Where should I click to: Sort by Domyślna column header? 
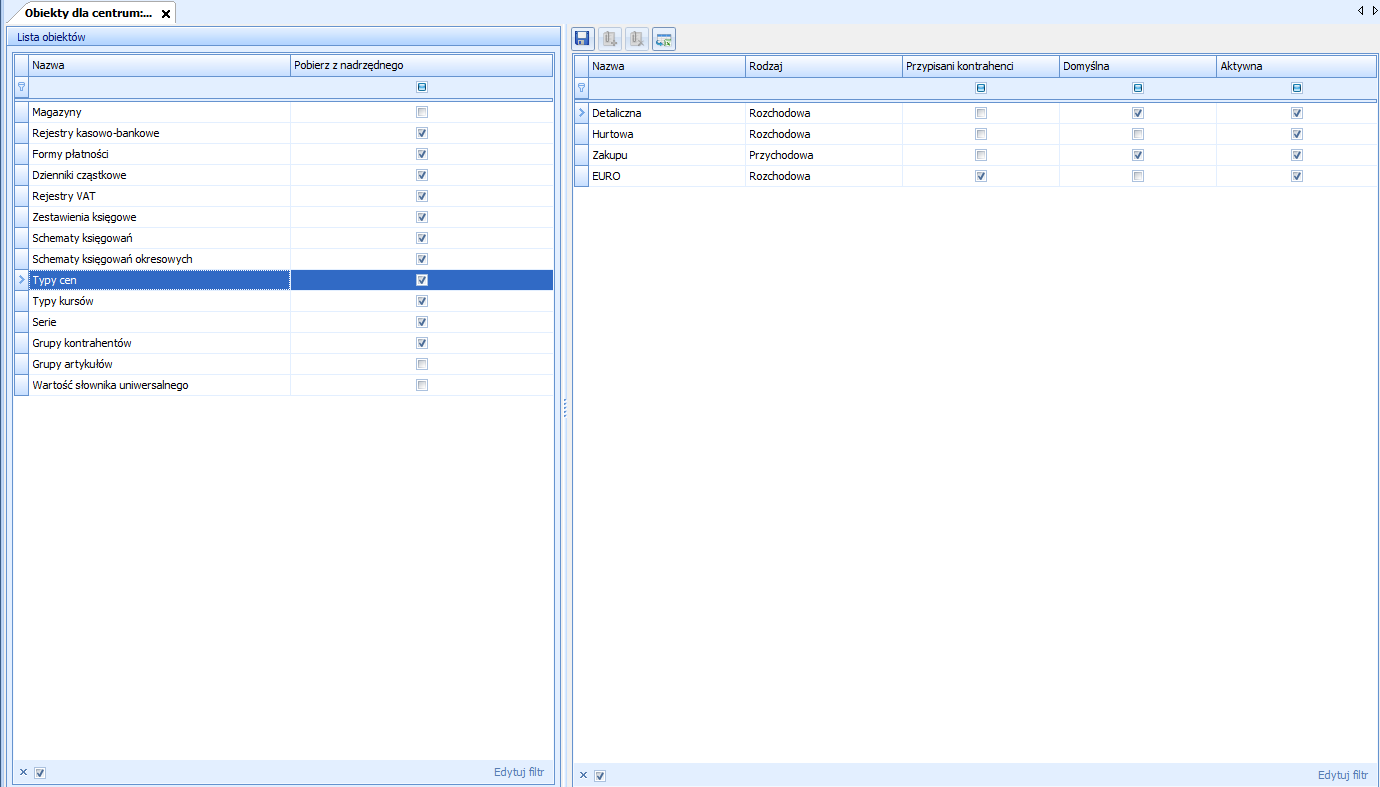[1138, 66]
